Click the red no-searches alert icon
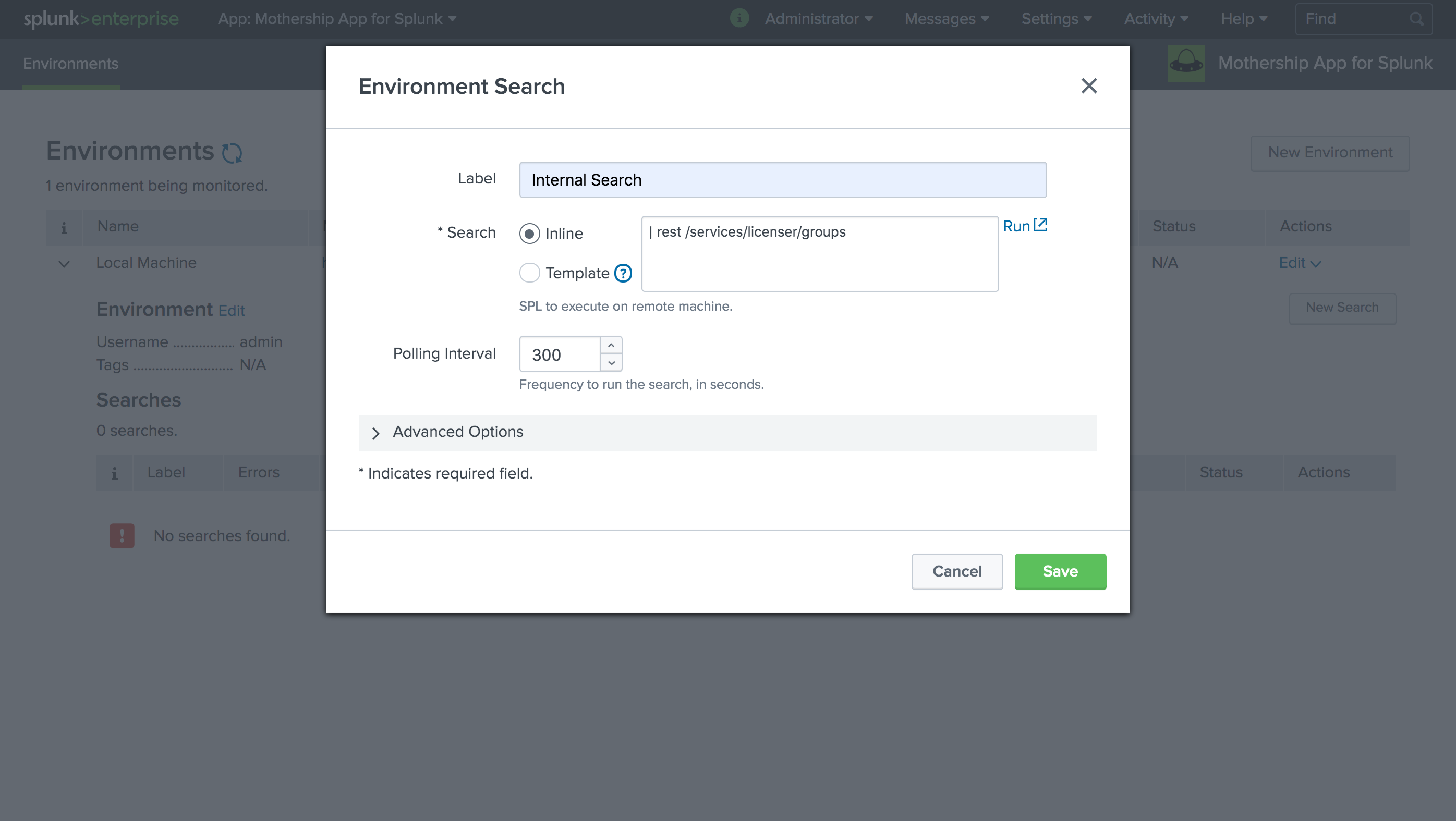1456x821 pixels. pos(122,535)
